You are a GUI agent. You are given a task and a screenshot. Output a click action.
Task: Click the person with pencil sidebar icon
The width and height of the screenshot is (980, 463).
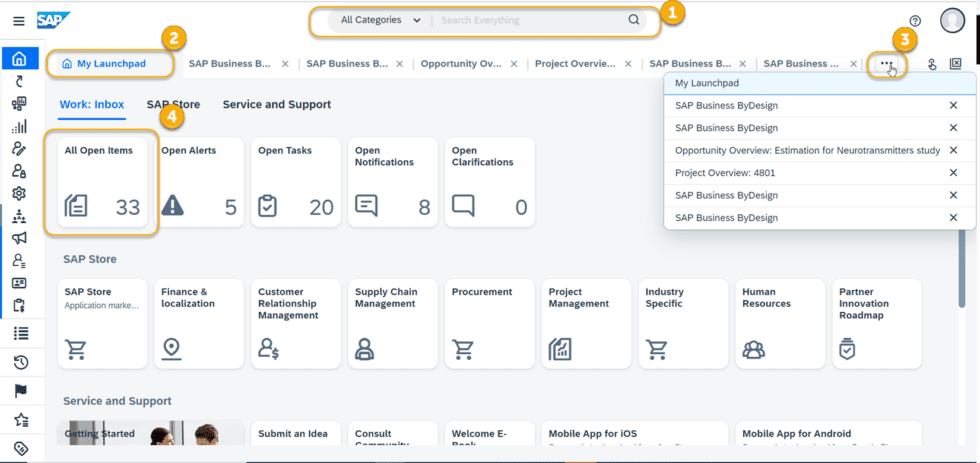coord(19,148)
